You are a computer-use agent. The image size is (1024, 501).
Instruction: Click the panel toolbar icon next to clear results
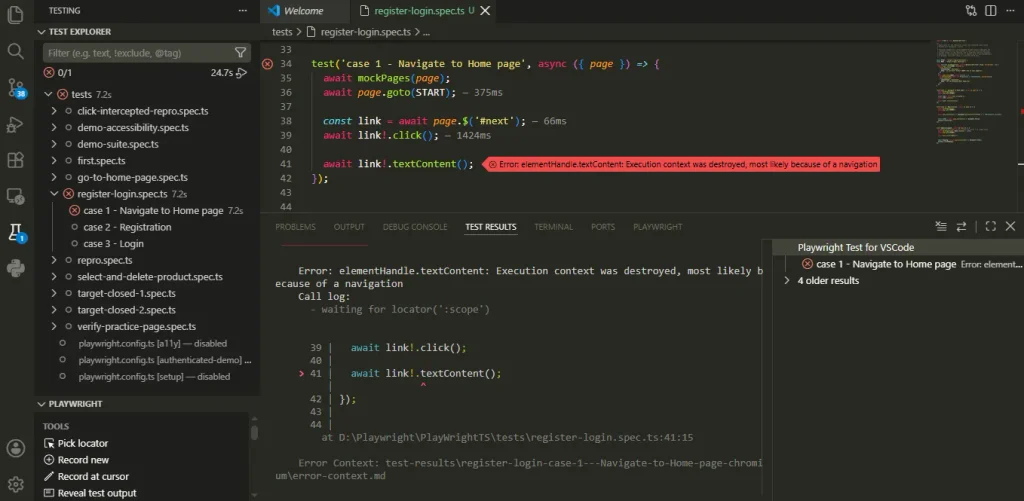[961, 227]
